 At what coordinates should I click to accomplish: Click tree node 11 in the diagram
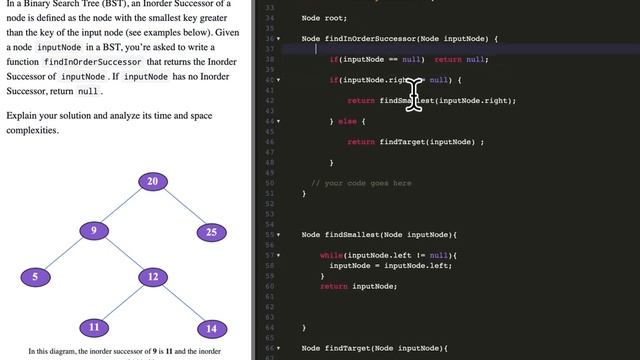[94, 327]
